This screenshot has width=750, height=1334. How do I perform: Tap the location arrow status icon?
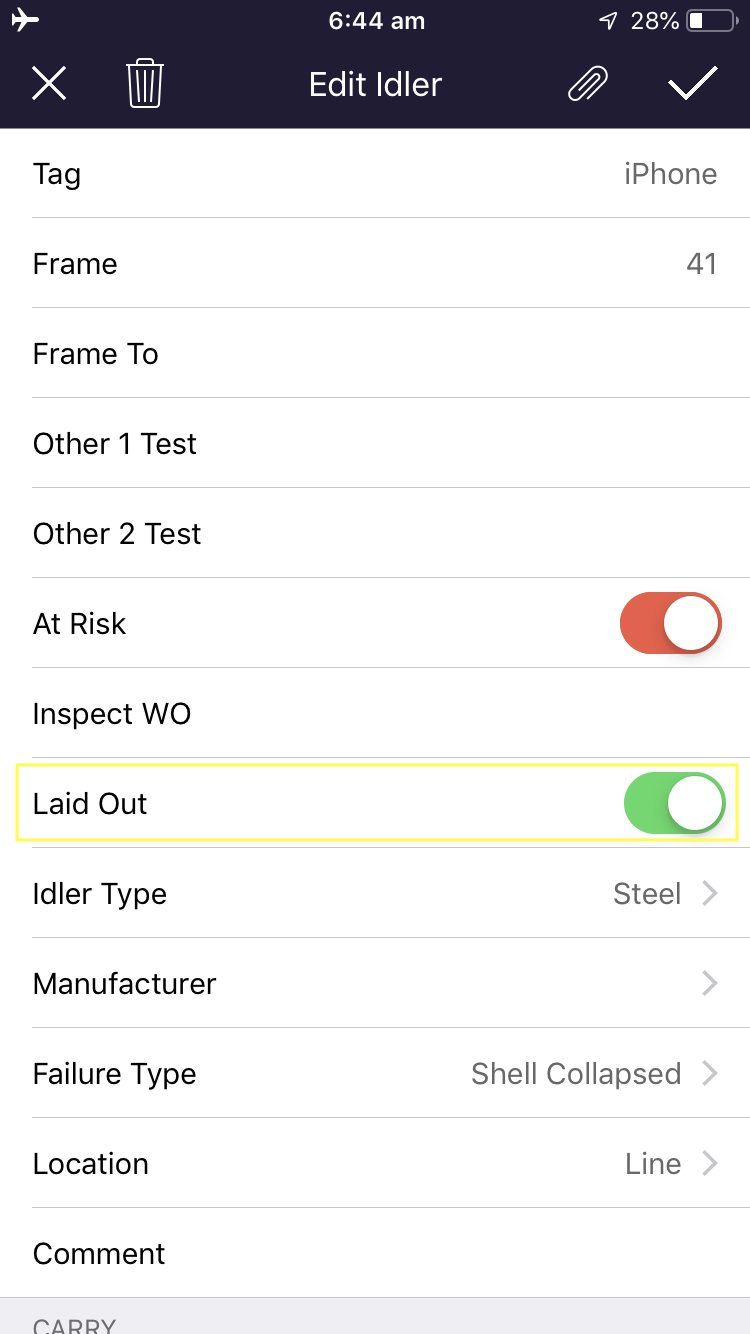[608, 20]
